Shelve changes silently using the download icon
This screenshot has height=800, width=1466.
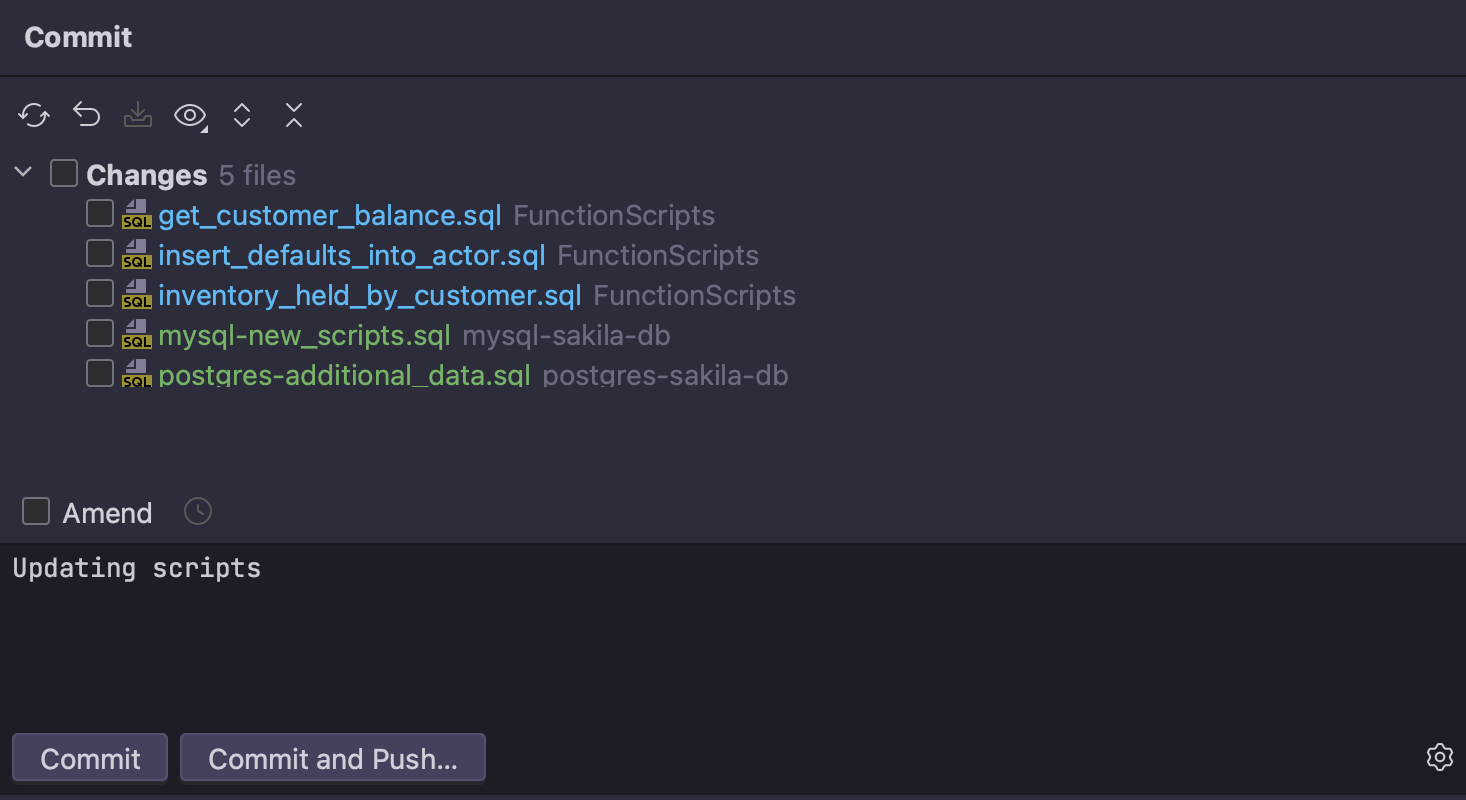[x=137, y=115]
